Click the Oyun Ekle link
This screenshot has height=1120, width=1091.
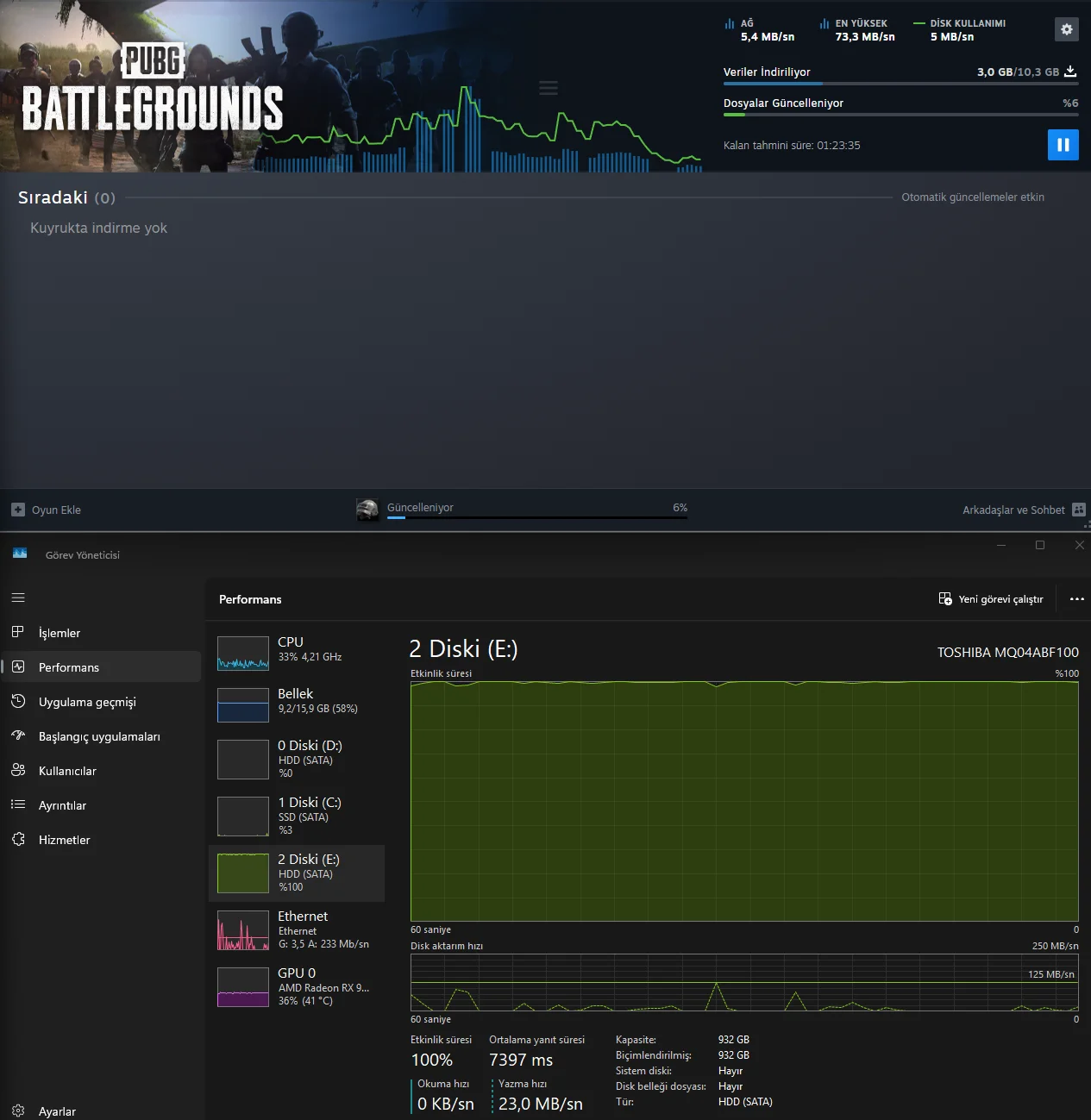click(56, 510)
